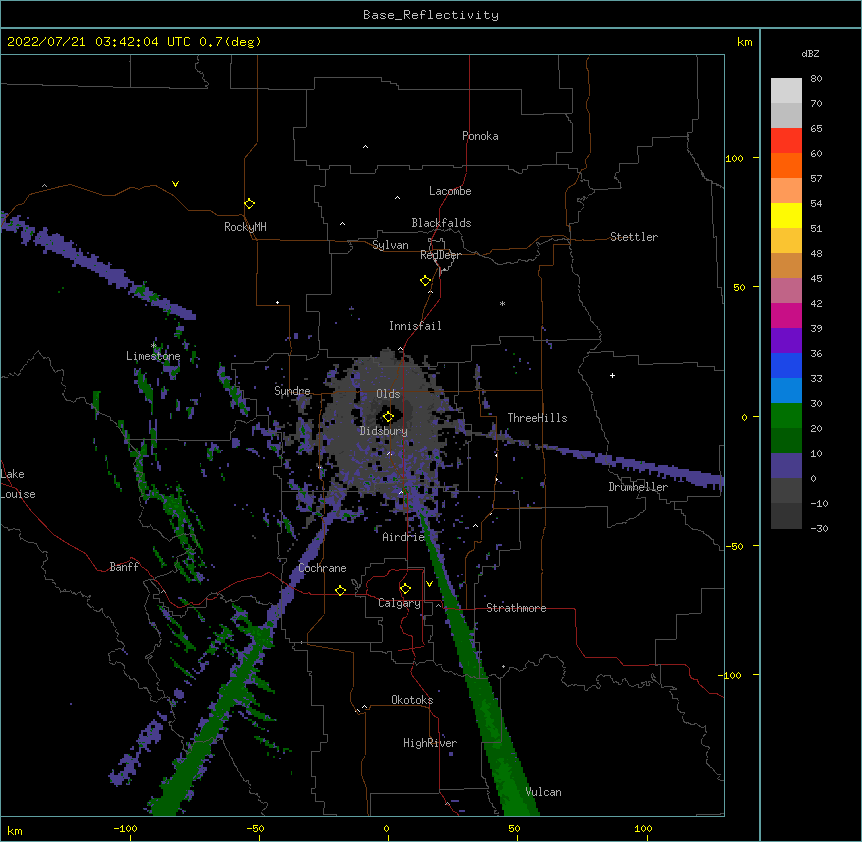
Task: Select the dark gray -10 dBZ legend swatch
Action: pos(786,516)
